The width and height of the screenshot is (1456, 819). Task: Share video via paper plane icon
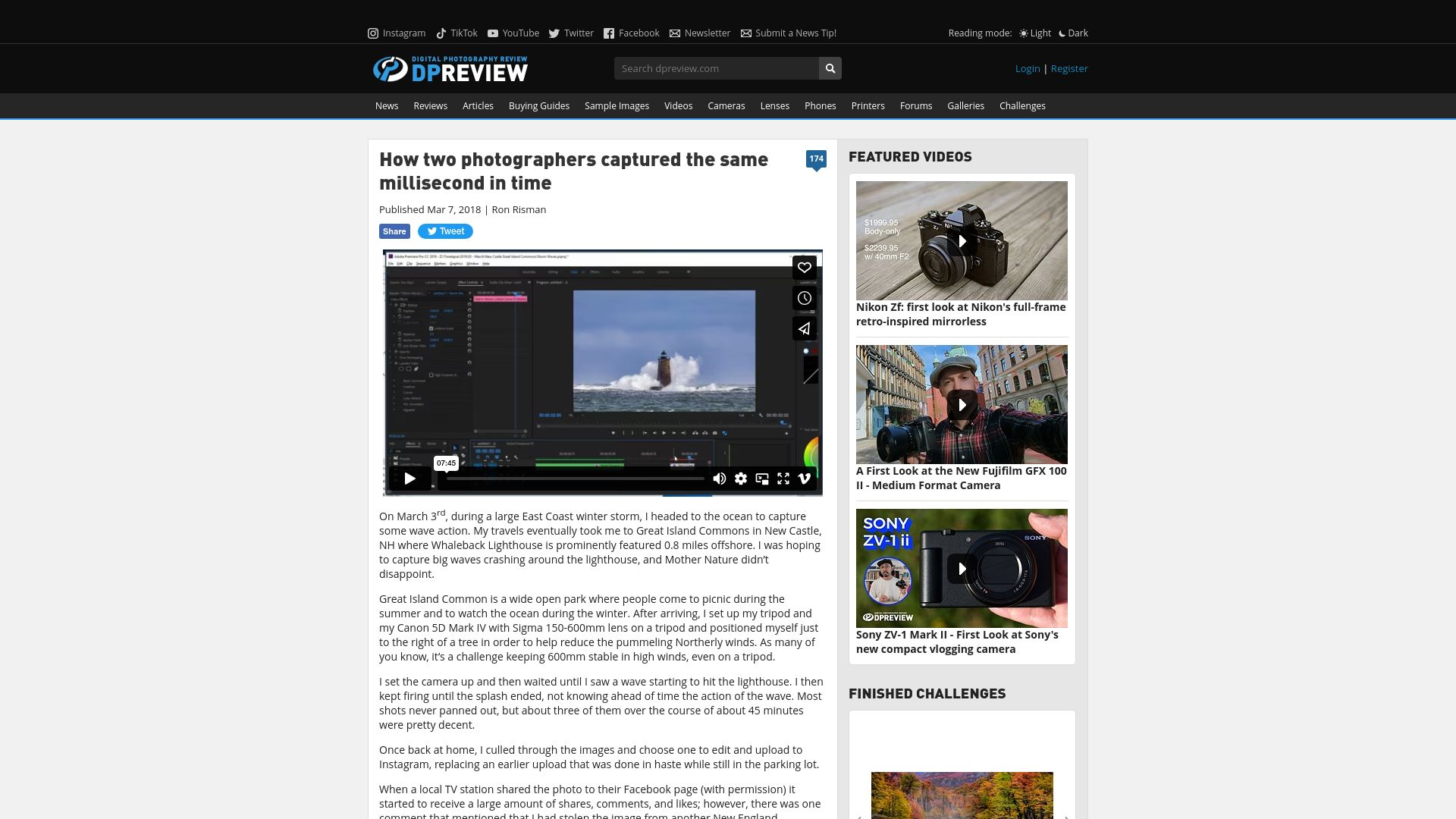[x=805, y=328]
